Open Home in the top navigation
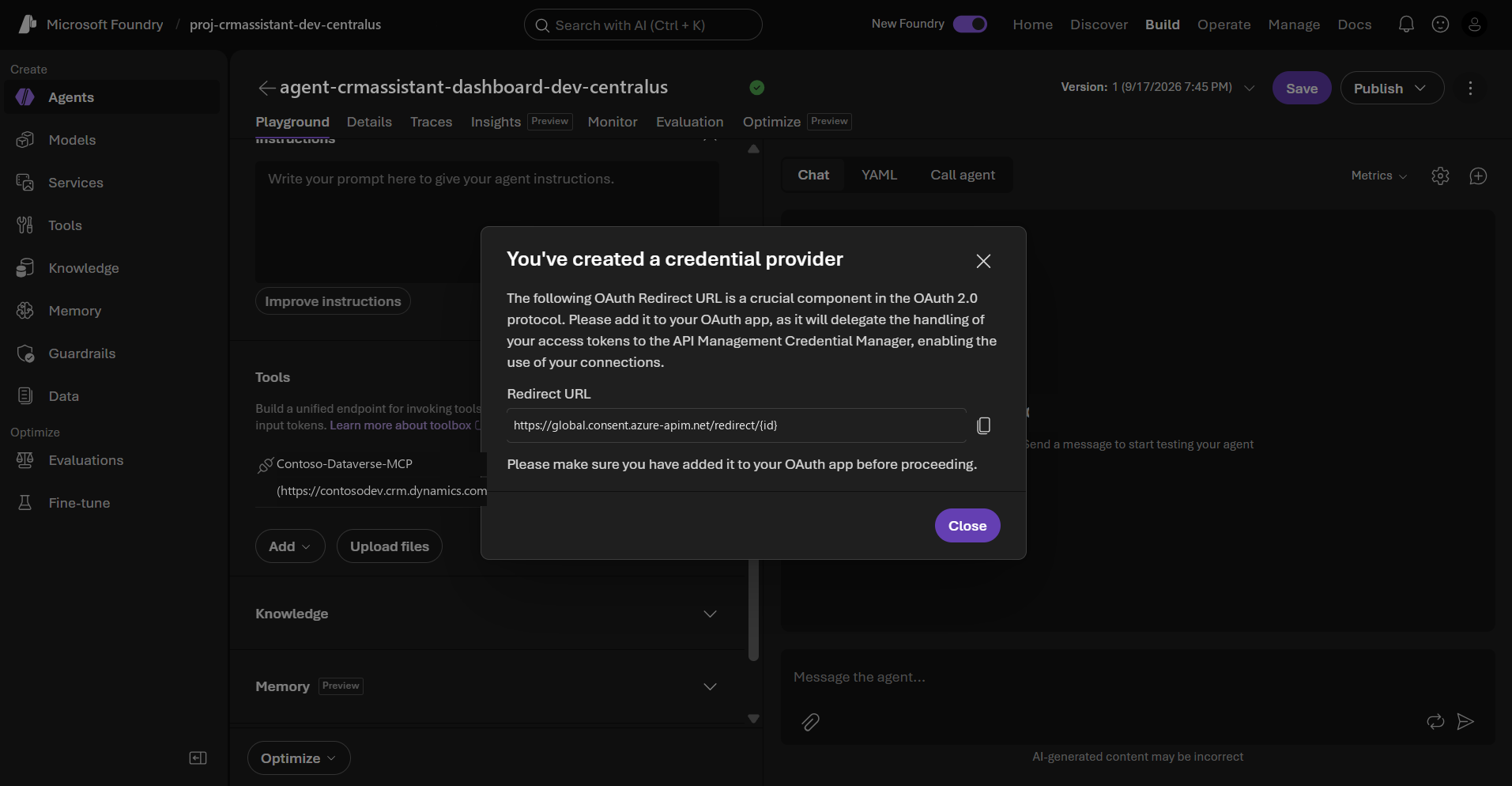Viewport: 1512px width, 786px height. [x=1033, y=25]
